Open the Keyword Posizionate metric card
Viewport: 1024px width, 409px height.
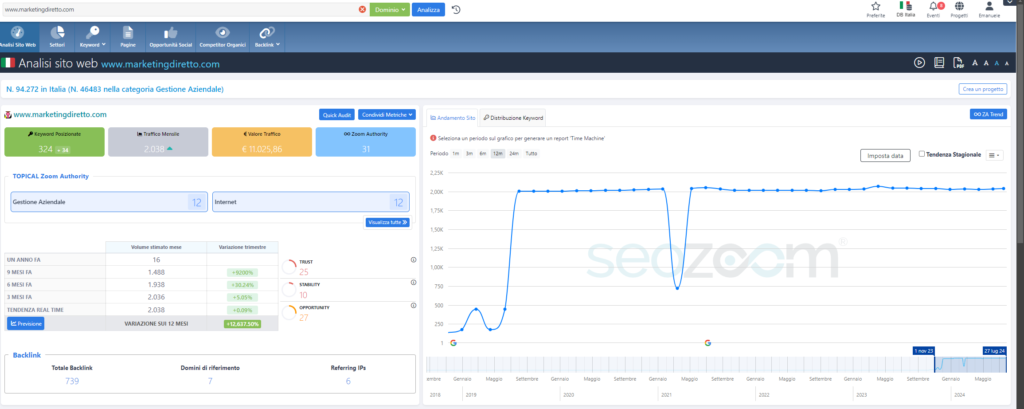click(54, 142)
